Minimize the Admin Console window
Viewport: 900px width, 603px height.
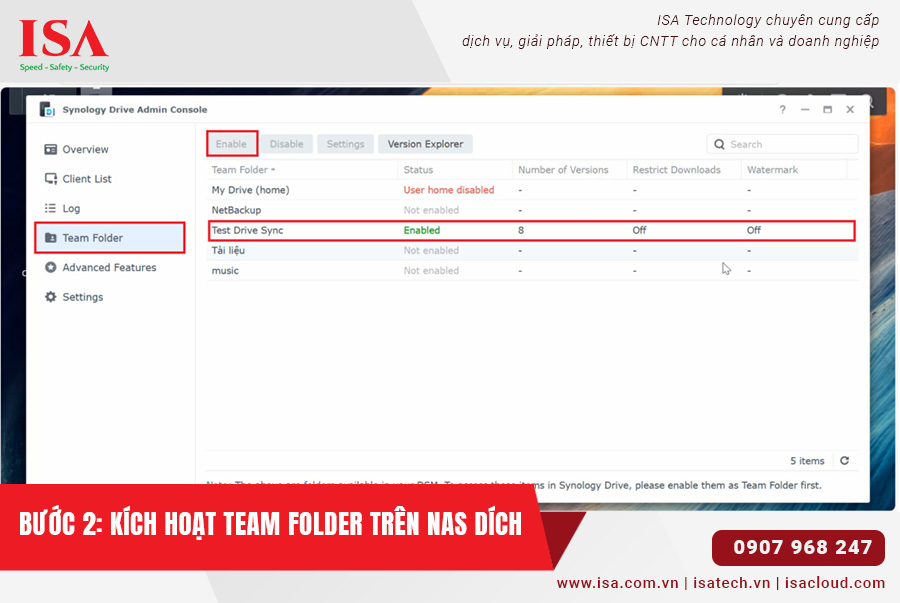point(805,110)
